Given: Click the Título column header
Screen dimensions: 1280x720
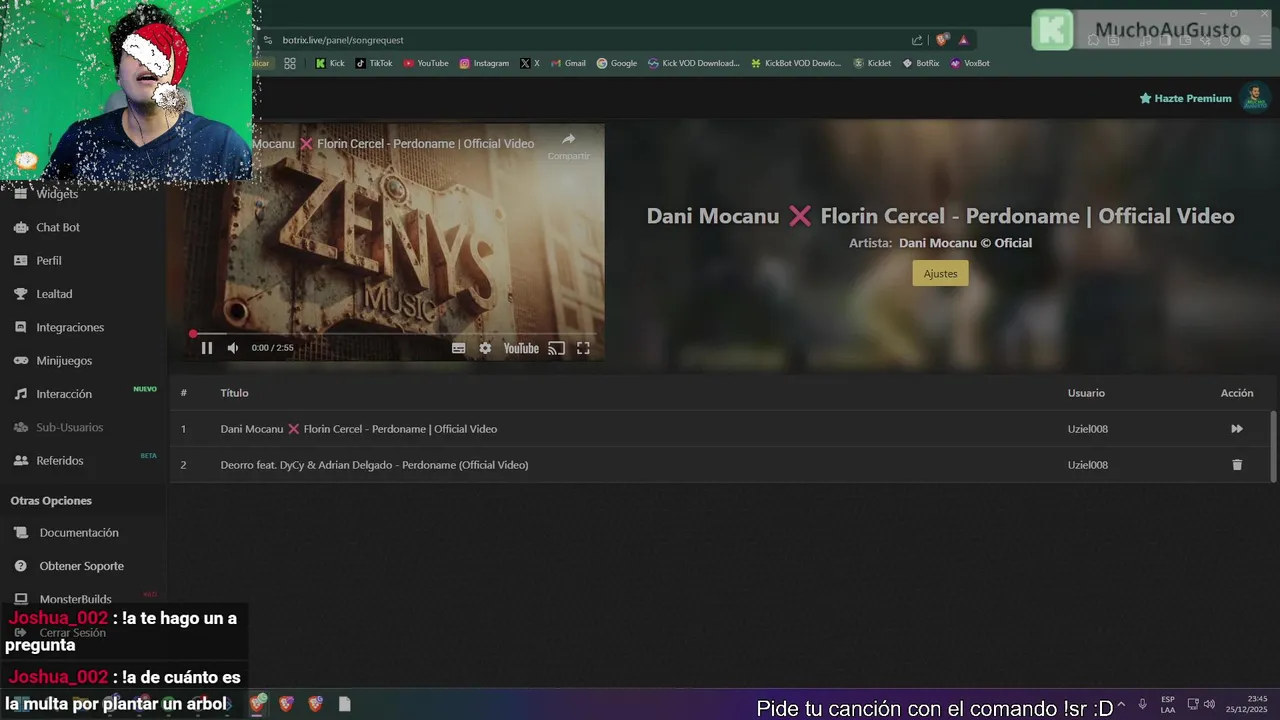Looking at the screenshot, I should pyautogui.click(x=234, y=393).
